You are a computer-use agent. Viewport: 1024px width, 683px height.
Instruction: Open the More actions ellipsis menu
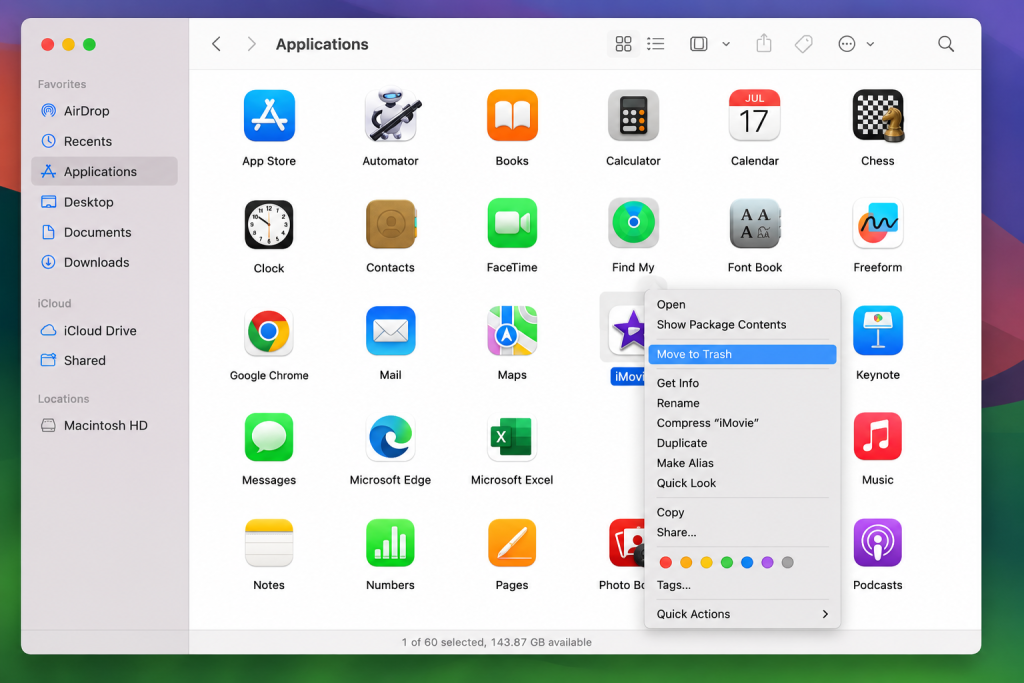click(847, 44)
